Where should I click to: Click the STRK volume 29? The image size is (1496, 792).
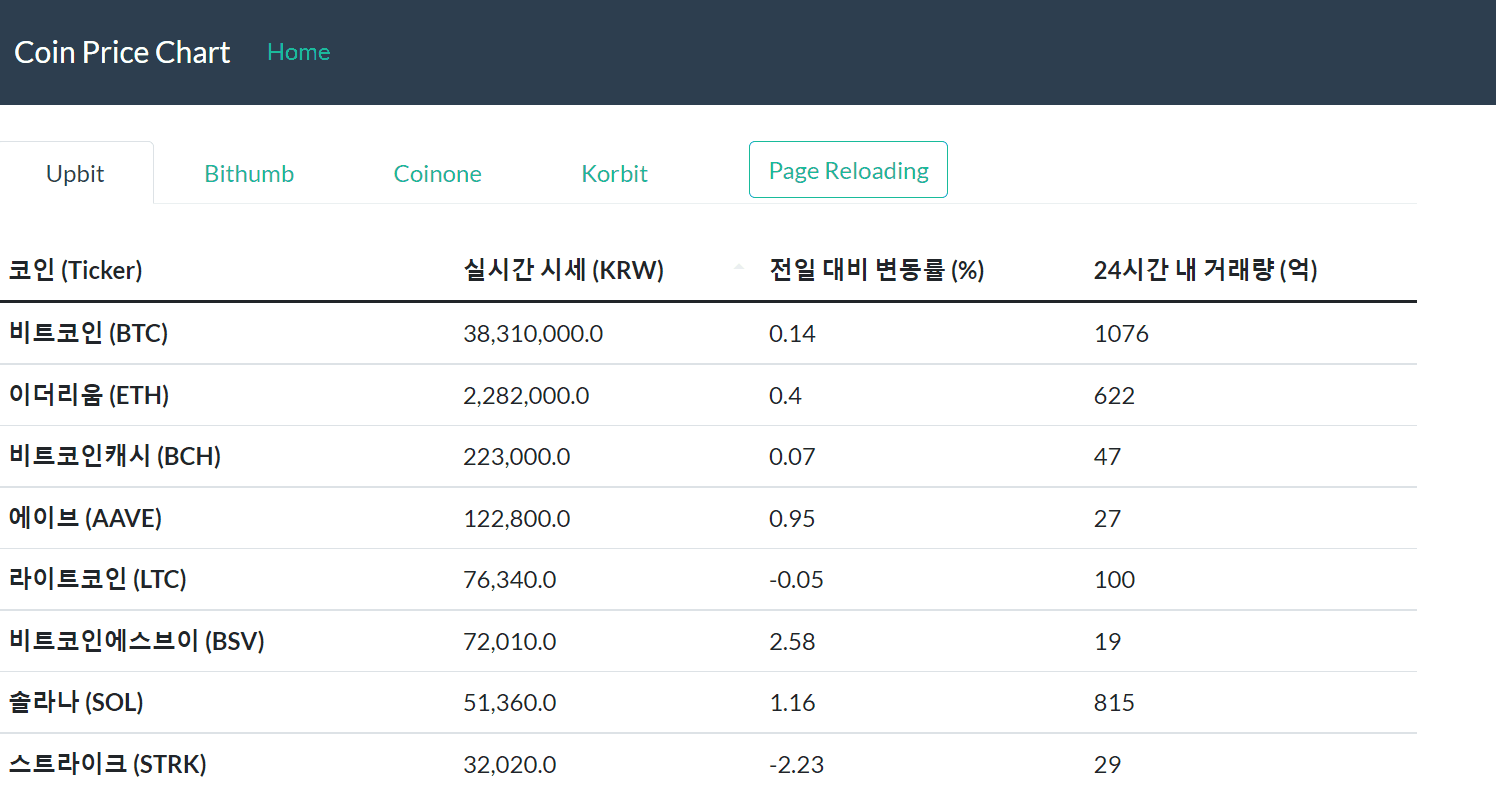tap(1107, 765)
